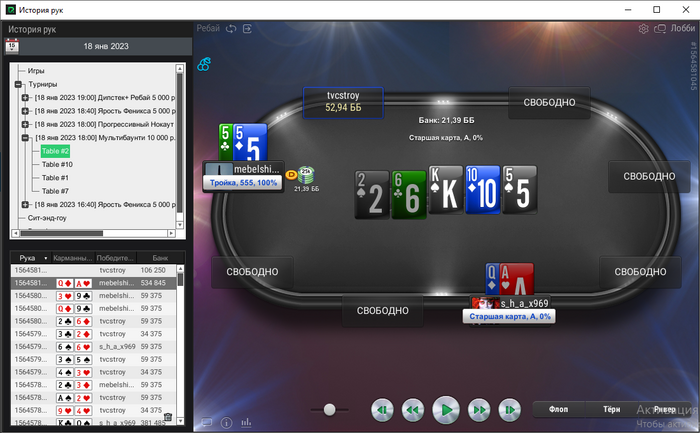The width and height of the screenshot is (700, 433).
Task: Sort by the Победите... column header
Action: coord(115,258)
